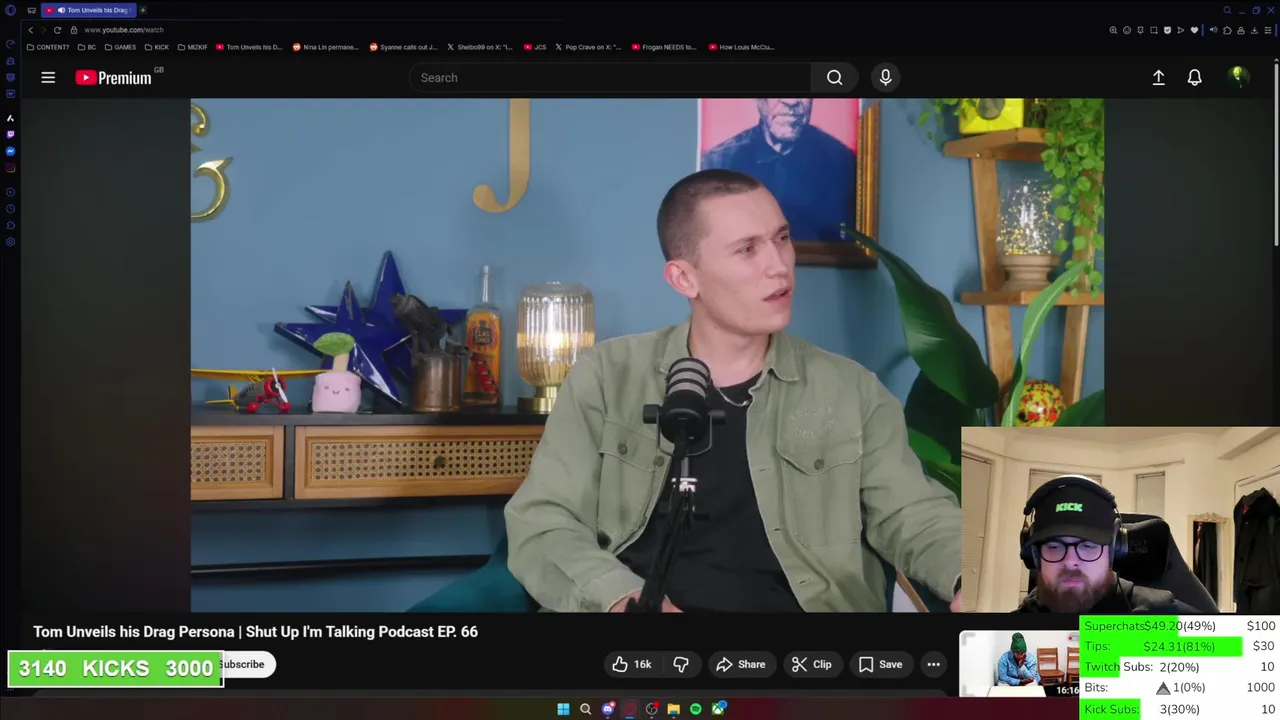Open the extensions cube icon
This screenshot has width=1280, height=720.
pos(1227,30)
